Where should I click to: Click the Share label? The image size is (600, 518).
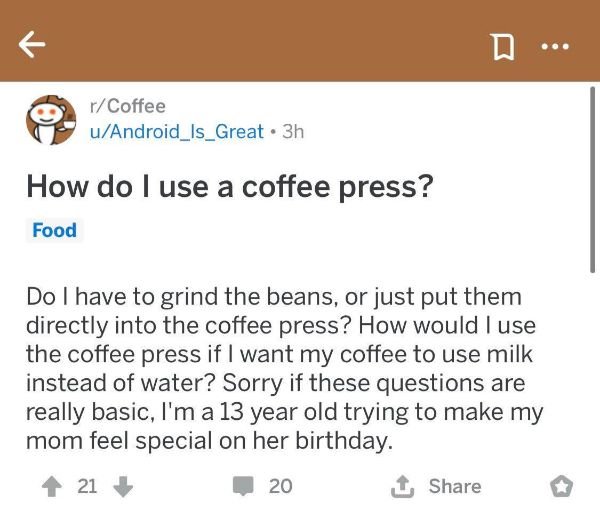(x=455, y=486)
